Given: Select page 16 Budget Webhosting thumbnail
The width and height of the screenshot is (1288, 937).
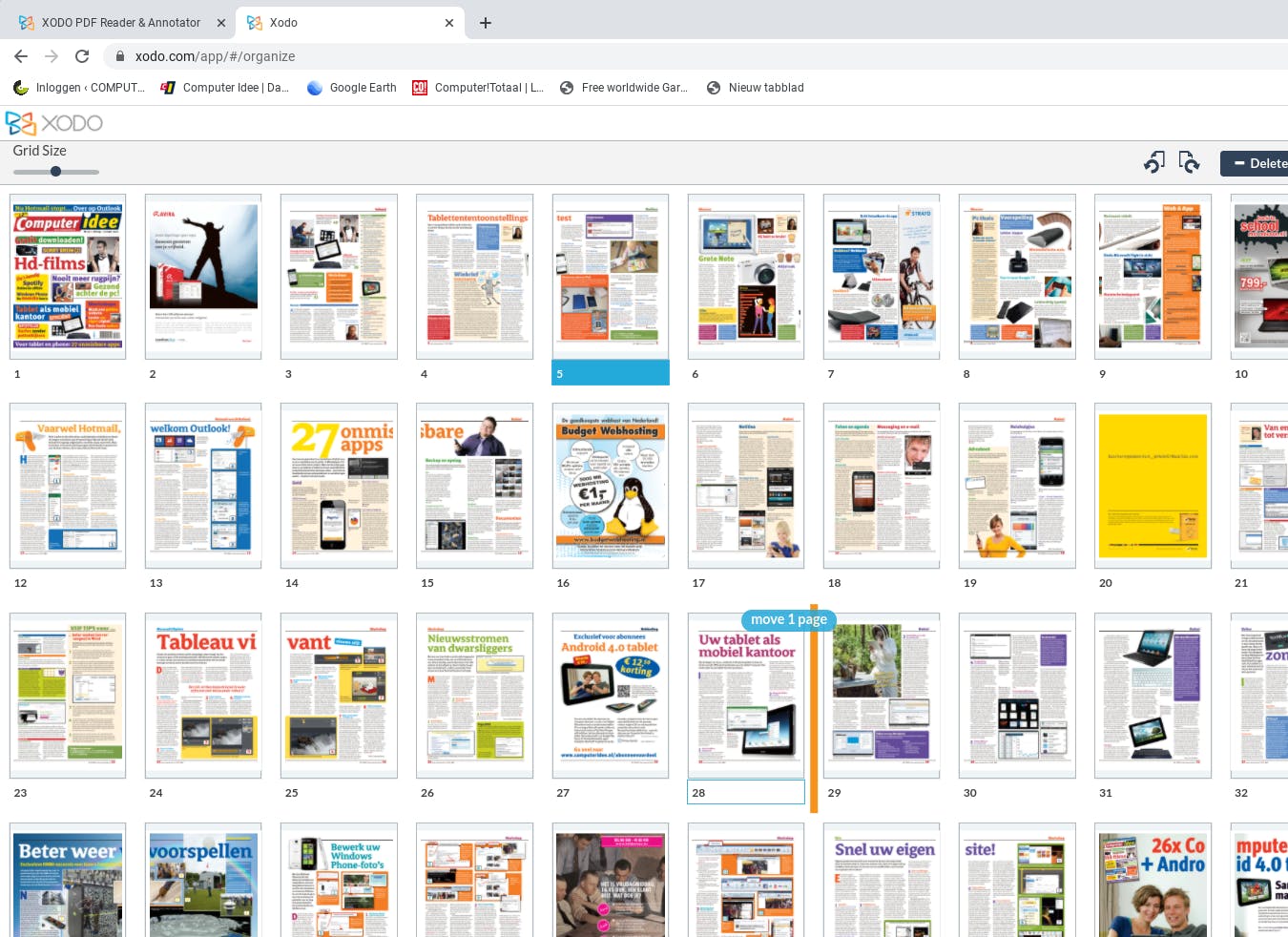Looking at the screenshot, I should [611, 486].
